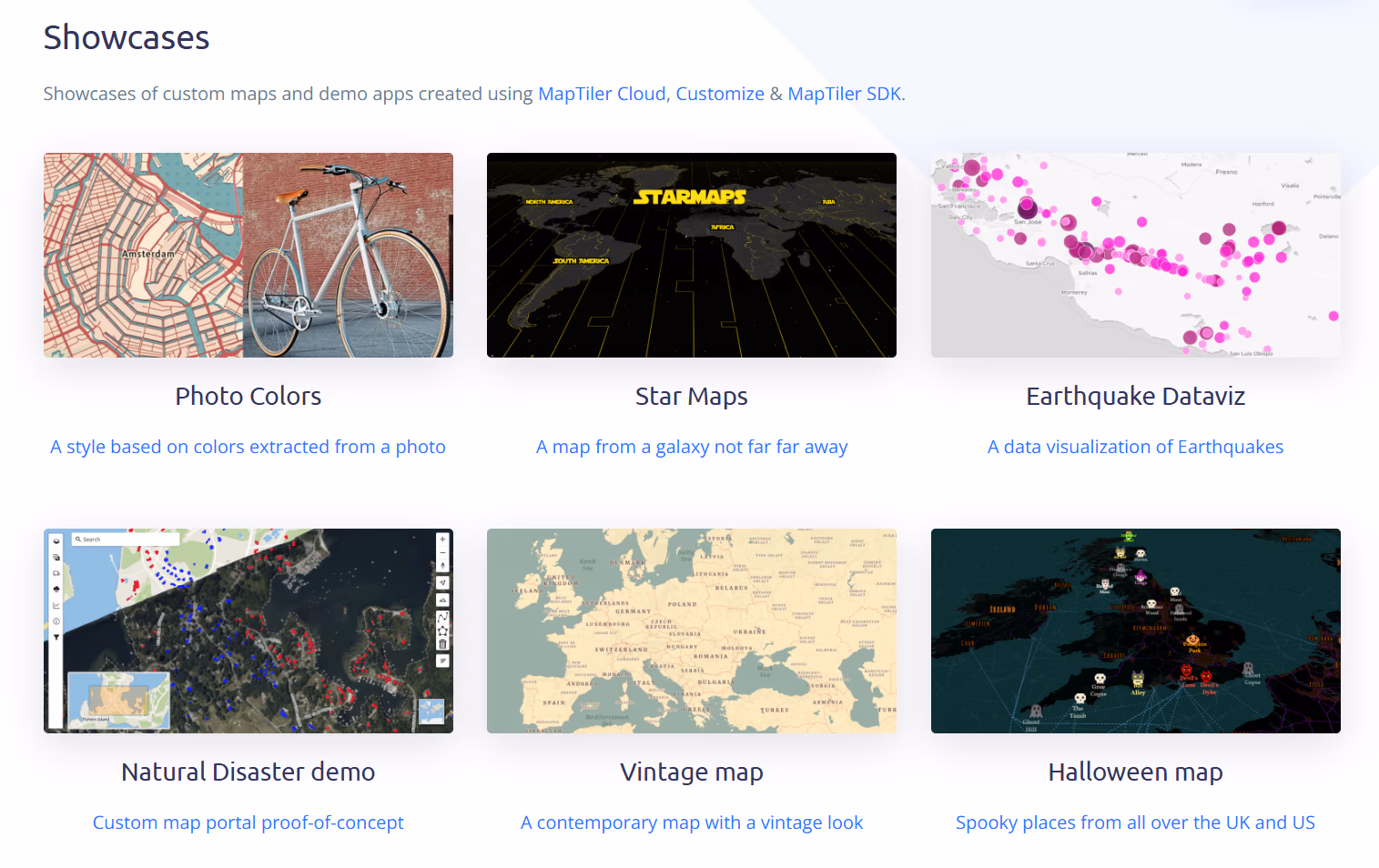
Task: Select the Earthquake Dataviz heading
Action: pos(1136,397)
